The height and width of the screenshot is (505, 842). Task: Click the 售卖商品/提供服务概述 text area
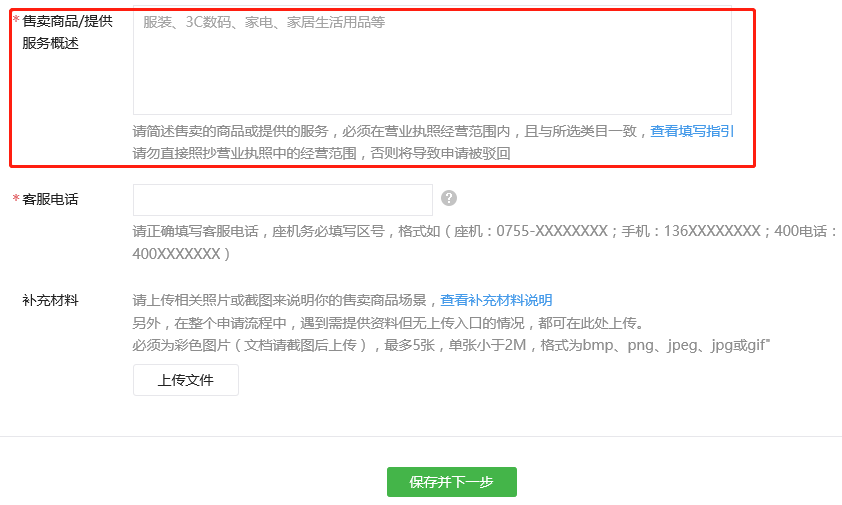[432, 60]
